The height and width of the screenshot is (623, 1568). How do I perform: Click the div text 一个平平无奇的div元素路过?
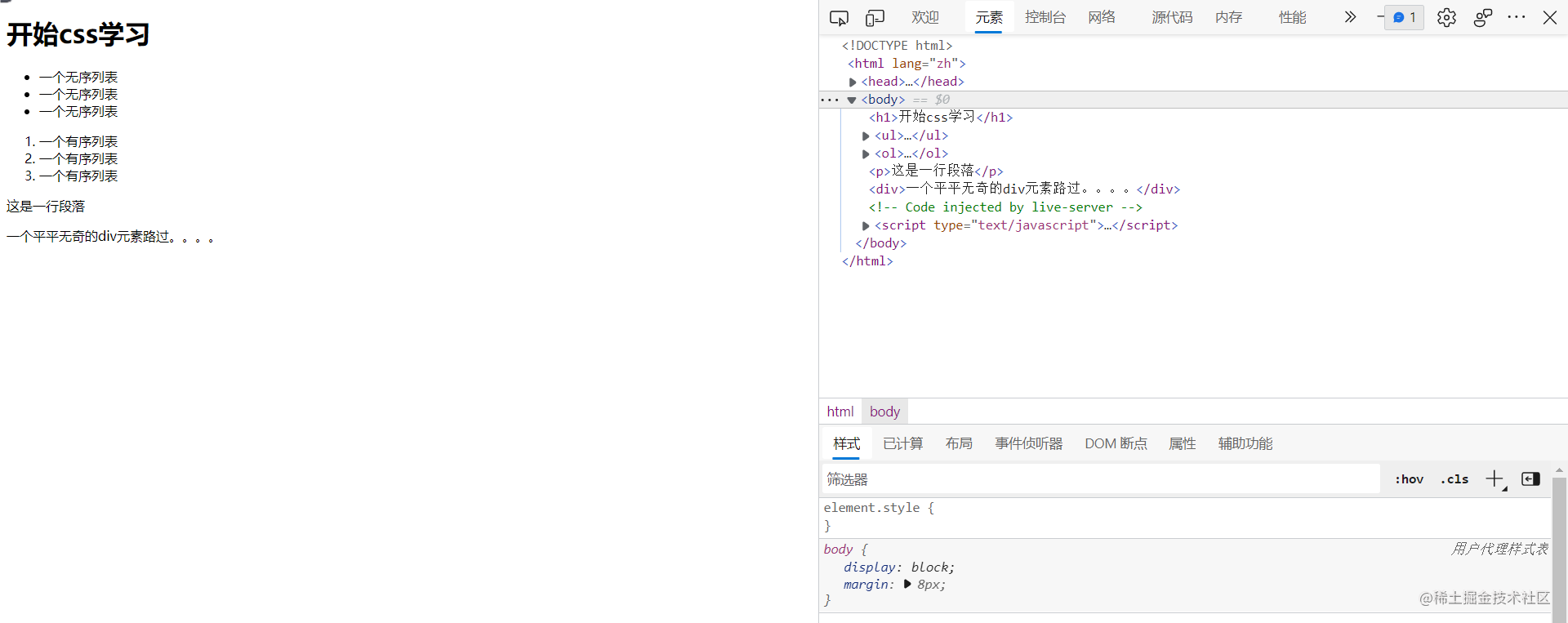pyautogui.click(x=110, y=237)
